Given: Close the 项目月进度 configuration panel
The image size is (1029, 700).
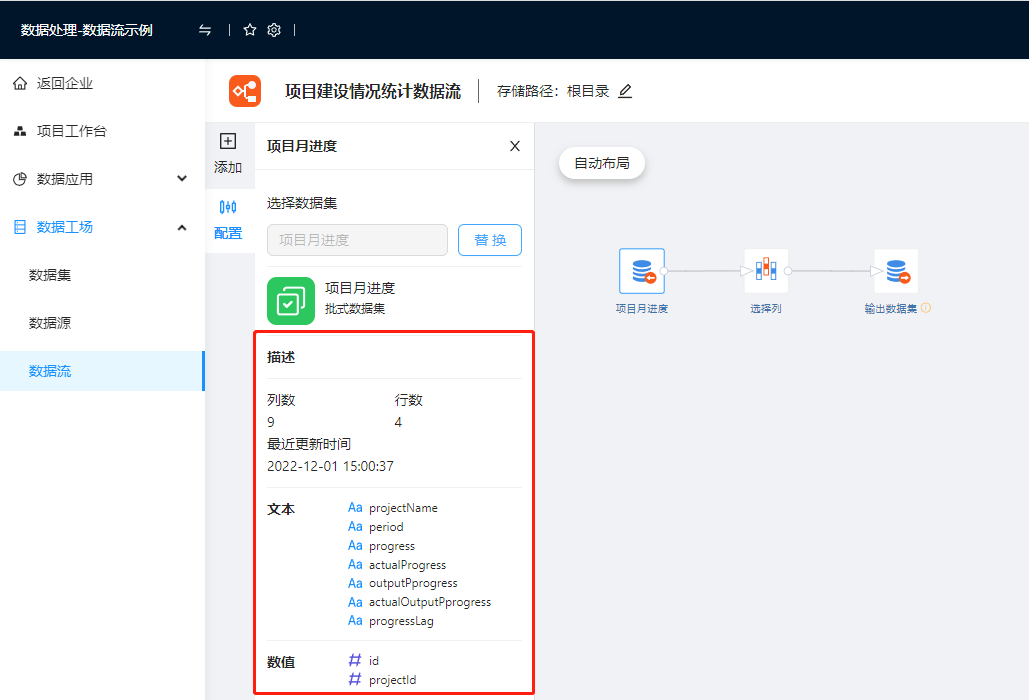Looking at the screenshot, I should coord(515,146).
